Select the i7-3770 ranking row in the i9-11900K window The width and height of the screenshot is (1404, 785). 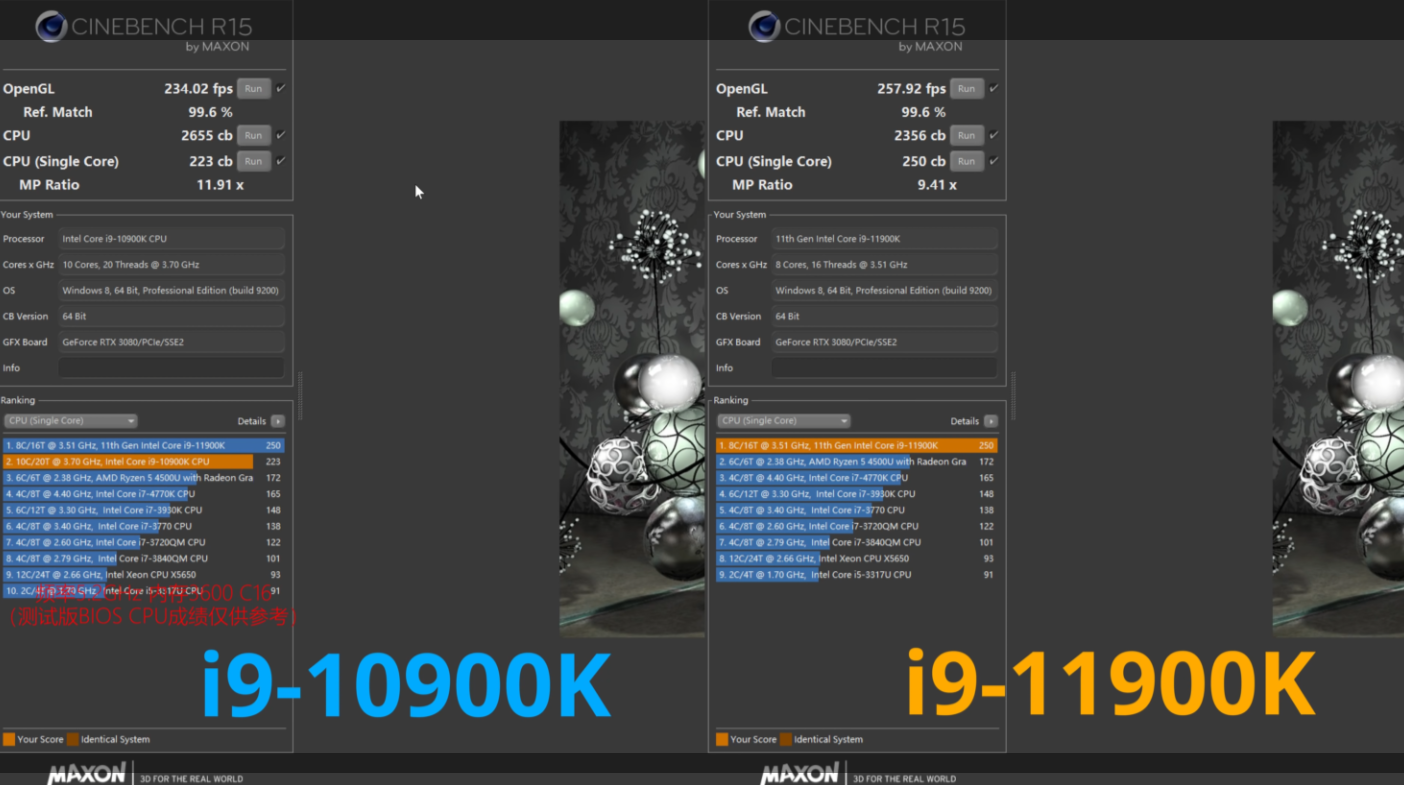pyautogui.click(x=857, y=510)
